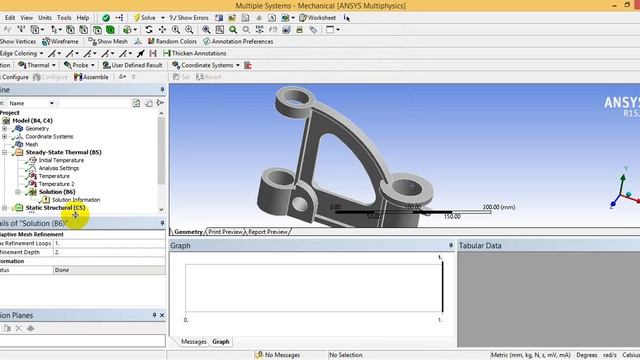This screenshot has width=640, height=360.
Task: Click the User Defined Result icon
Action: tap(107, 65)
